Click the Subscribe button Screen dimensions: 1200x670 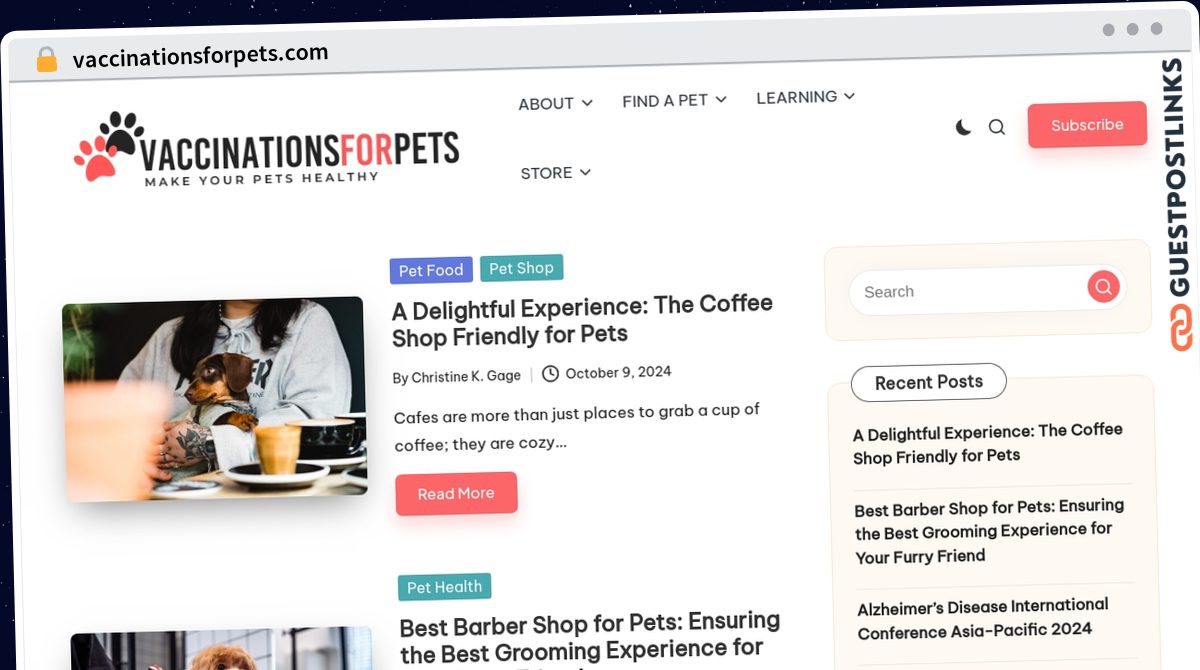[1087, 125]
